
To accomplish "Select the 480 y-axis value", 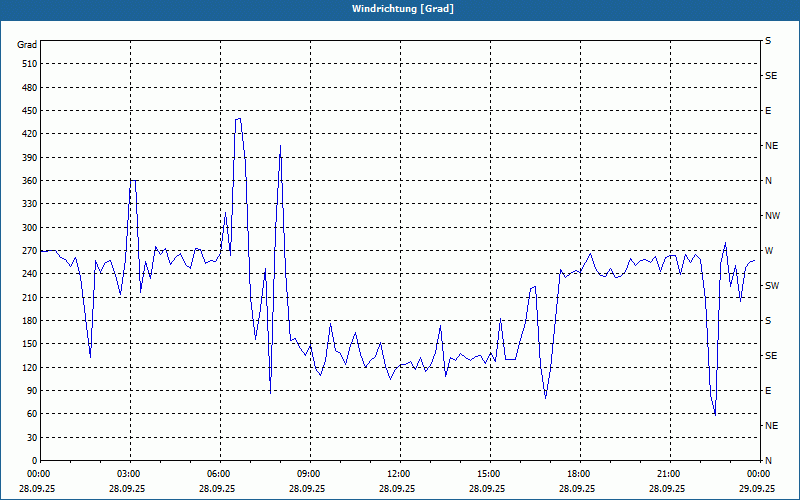I will pos(30,87).
